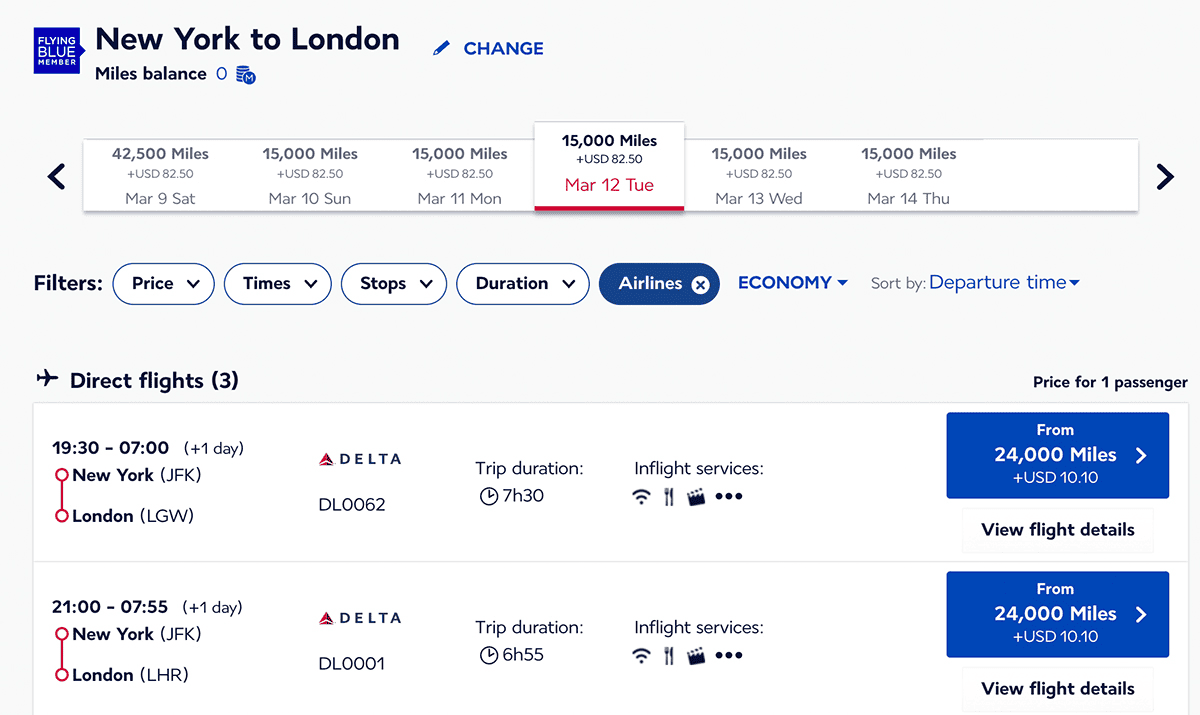Change cabin class via ECONOMY dropdown
This screenshot has width=1200, height=715.
click(x=793, y=283)
